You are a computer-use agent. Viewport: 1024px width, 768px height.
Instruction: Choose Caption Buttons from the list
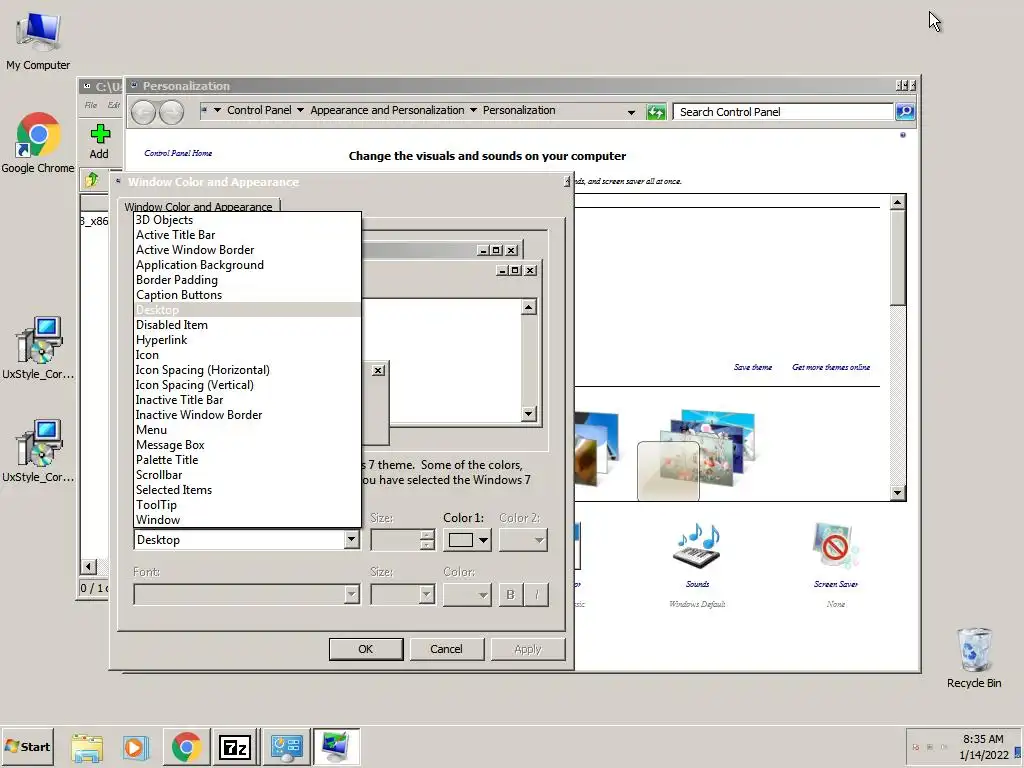[x=247, y=295]
